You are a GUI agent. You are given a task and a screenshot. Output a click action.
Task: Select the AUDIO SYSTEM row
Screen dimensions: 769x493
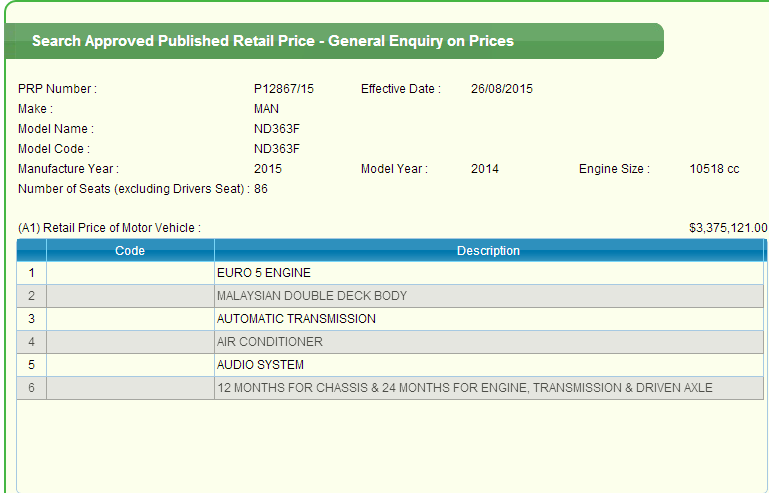(x=390, y=365)
